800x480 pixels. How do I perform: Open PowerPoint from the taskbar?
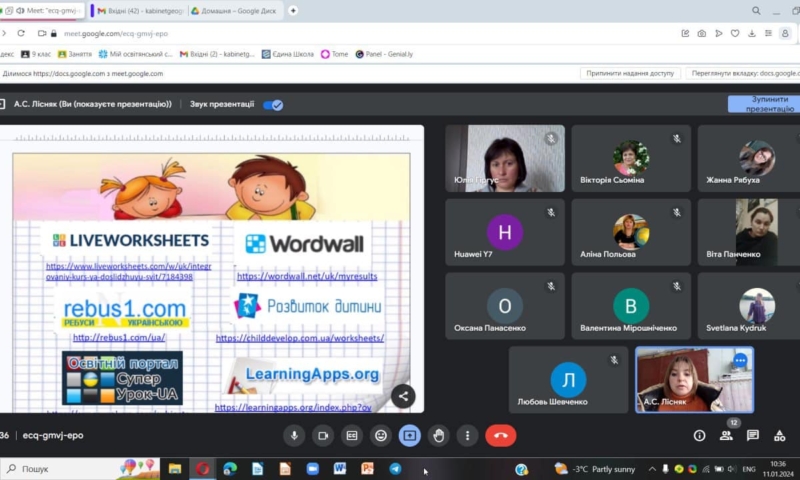367,469
